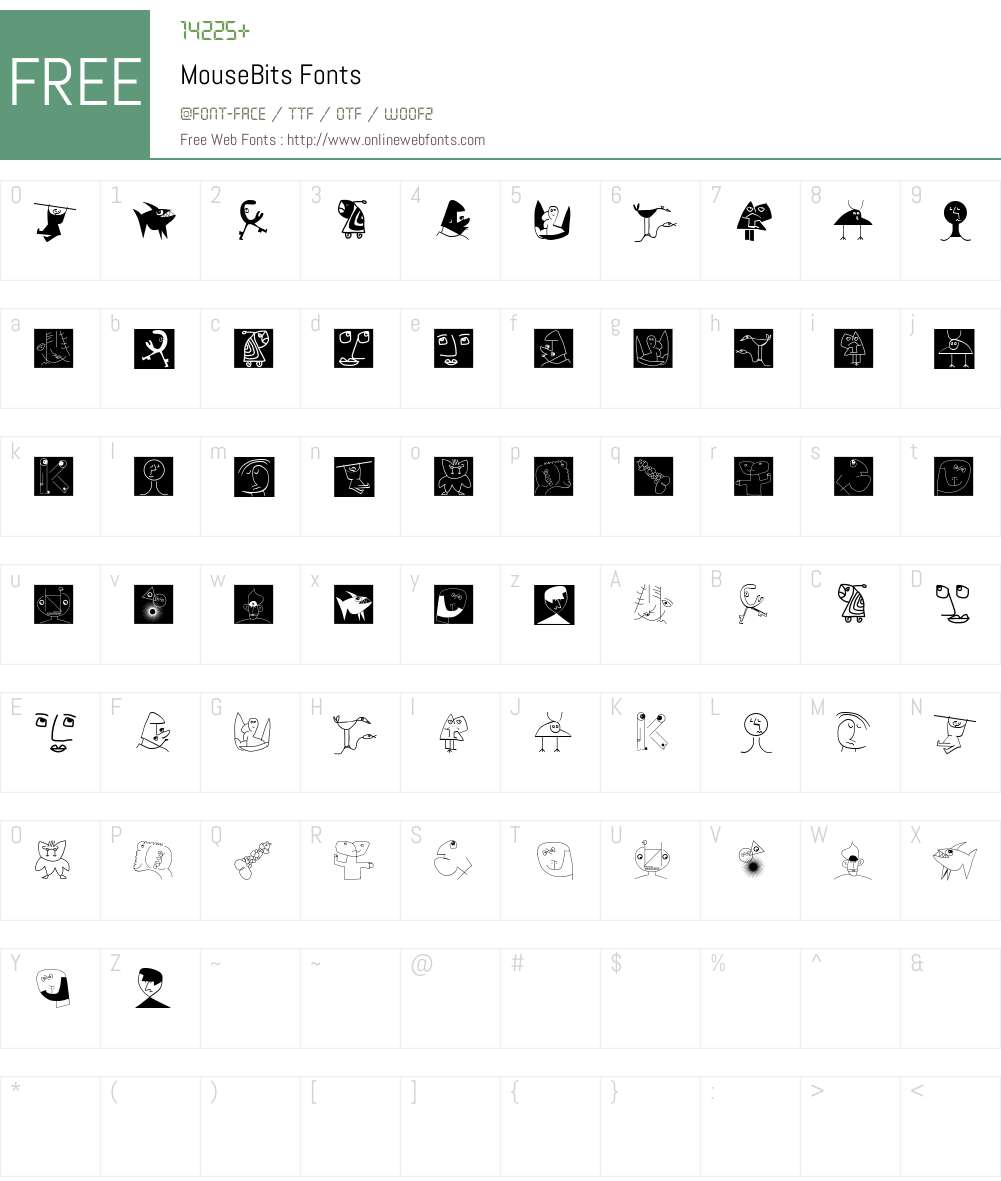Select the empty $ glyph cell

pos(650,998)
